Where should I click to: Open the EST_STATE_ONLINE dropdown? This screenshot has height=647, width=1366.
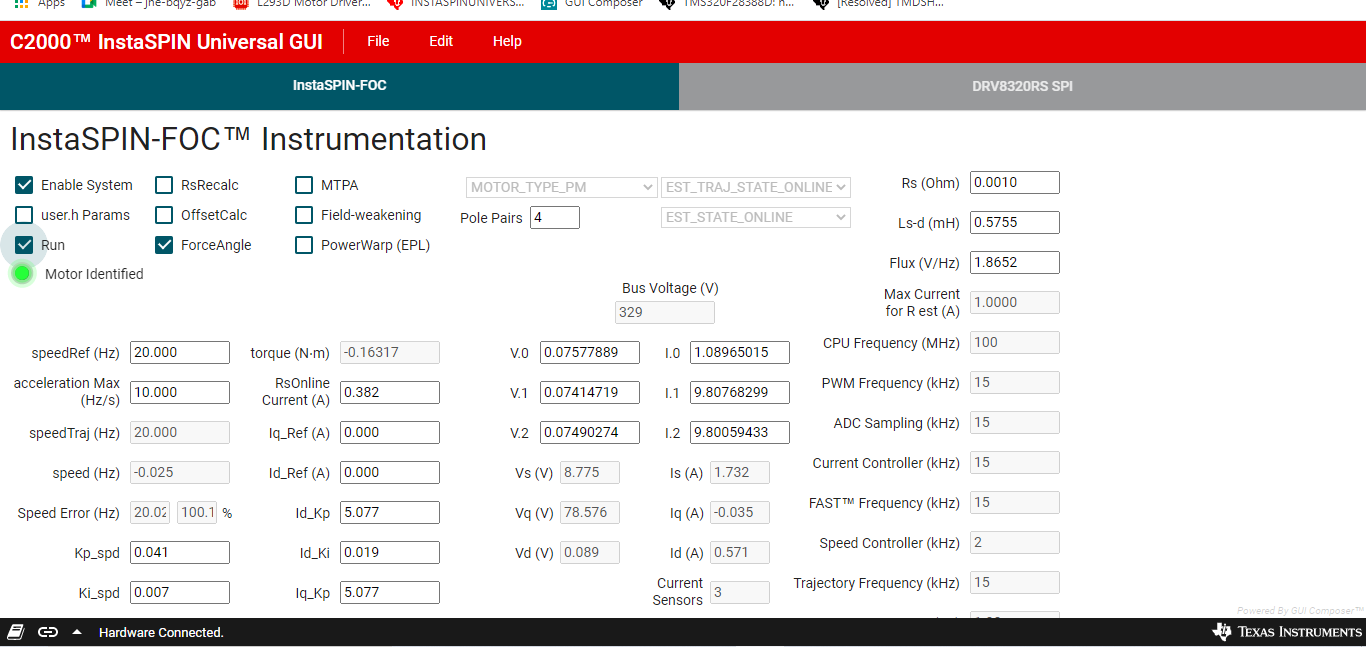756,217
